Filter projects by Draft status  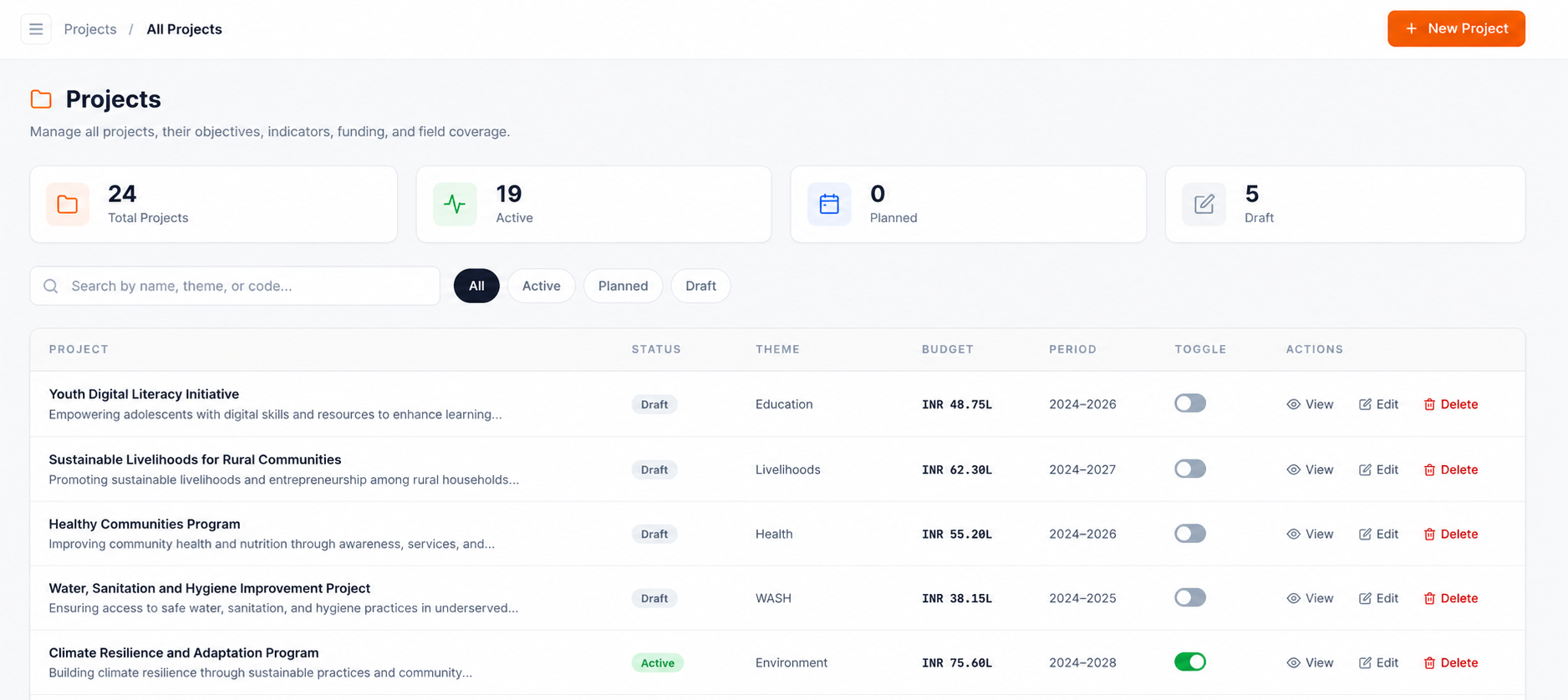pyautogui.click(x=700, y=286)
